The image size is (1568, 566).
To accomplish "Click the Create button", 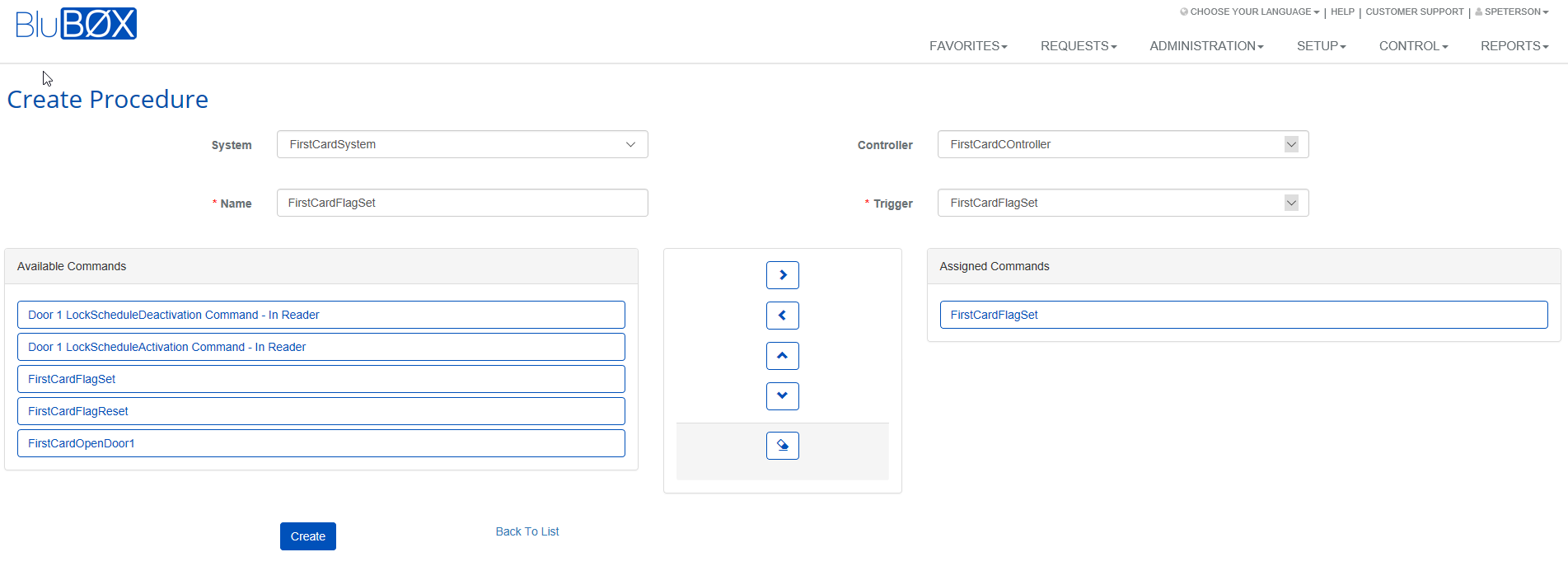I will pos(308,536).
